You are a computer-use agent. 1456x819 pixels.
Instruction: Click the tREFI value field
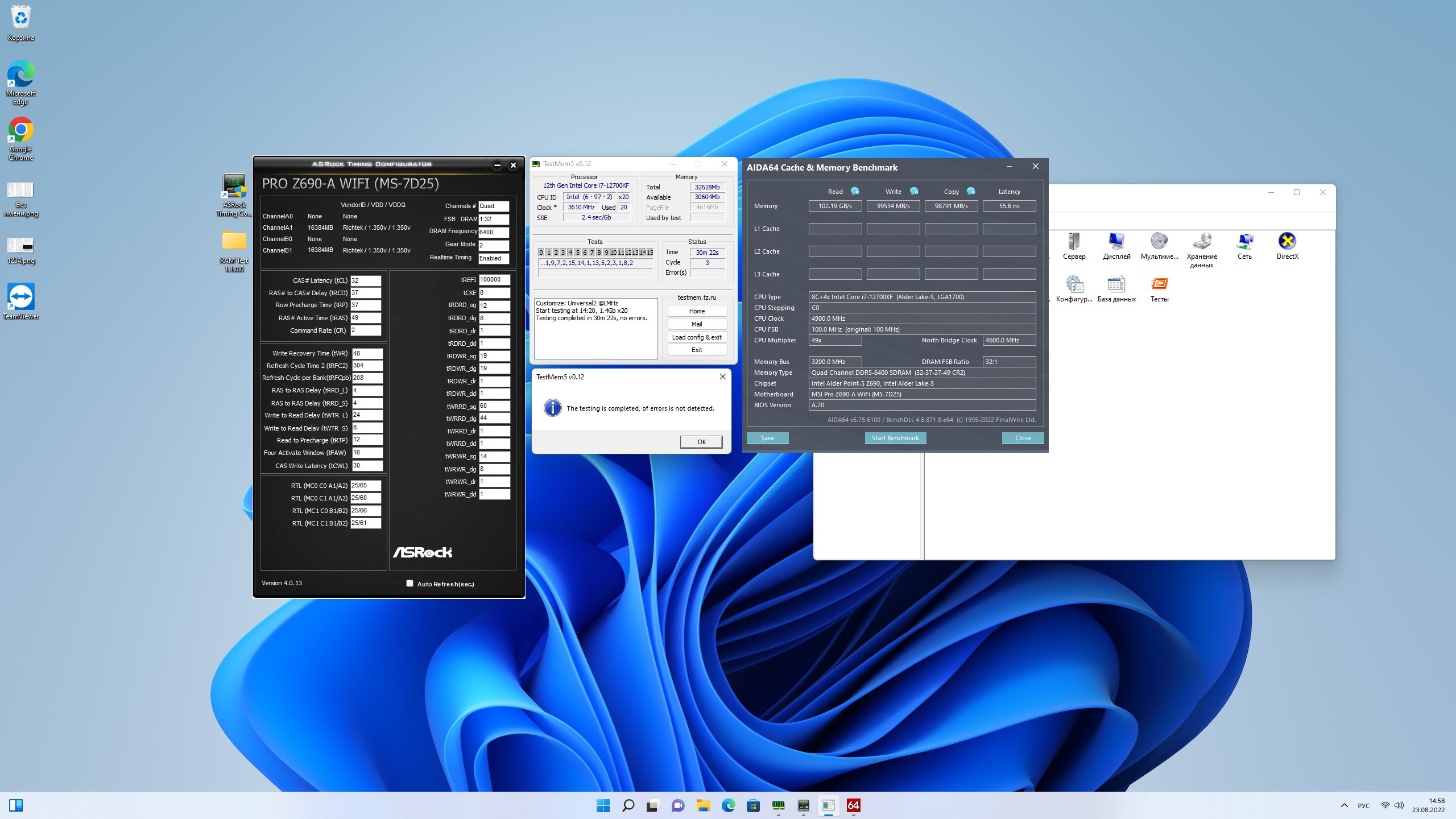[x=494, y=280]
